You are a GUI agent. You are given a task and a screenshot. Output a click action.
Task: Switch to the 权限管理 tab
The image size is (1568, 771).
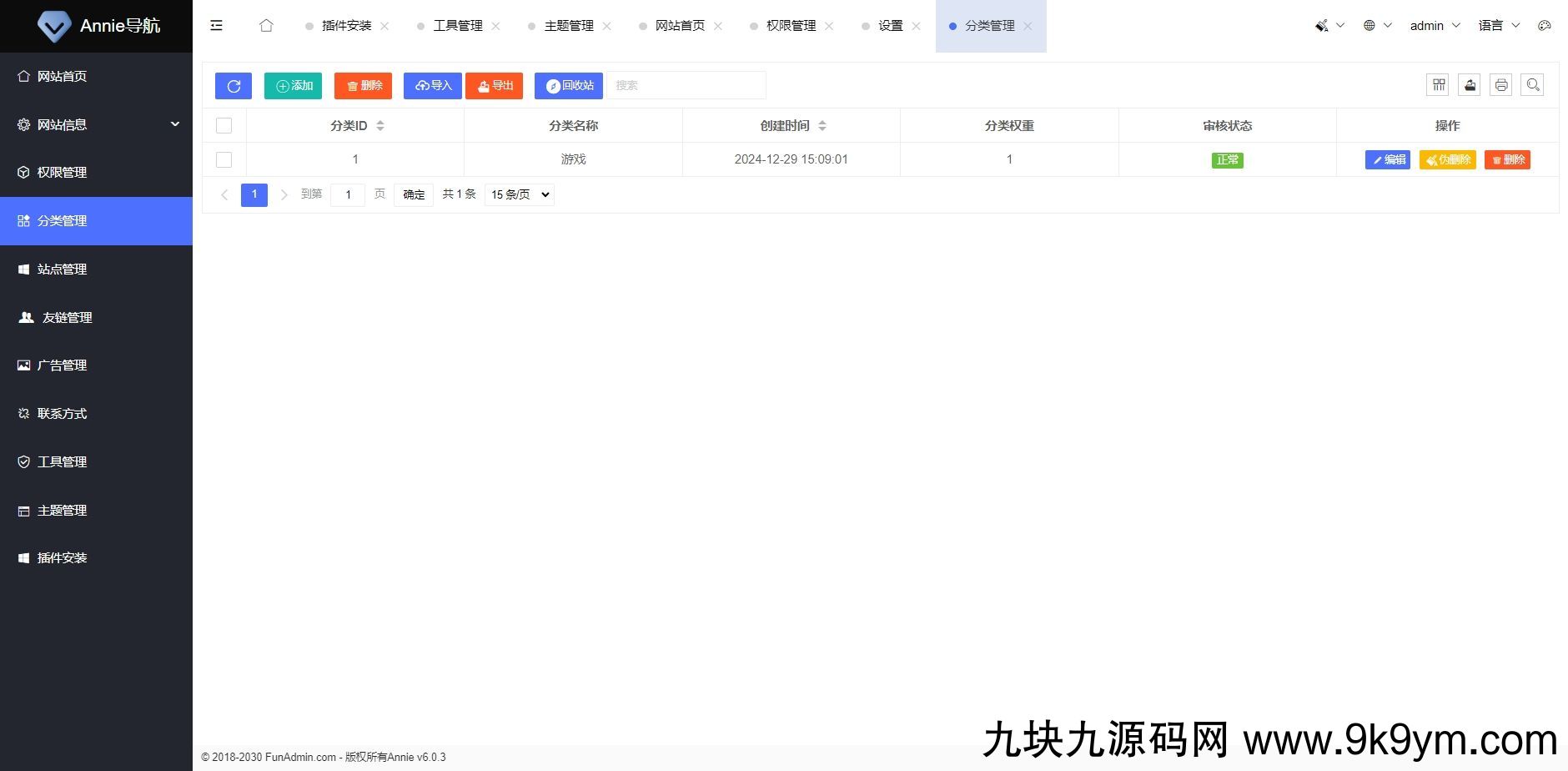[791, 26]
